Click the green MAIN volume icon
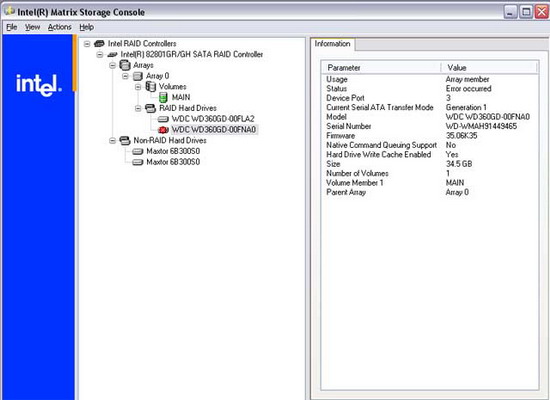 coord(163,97)
